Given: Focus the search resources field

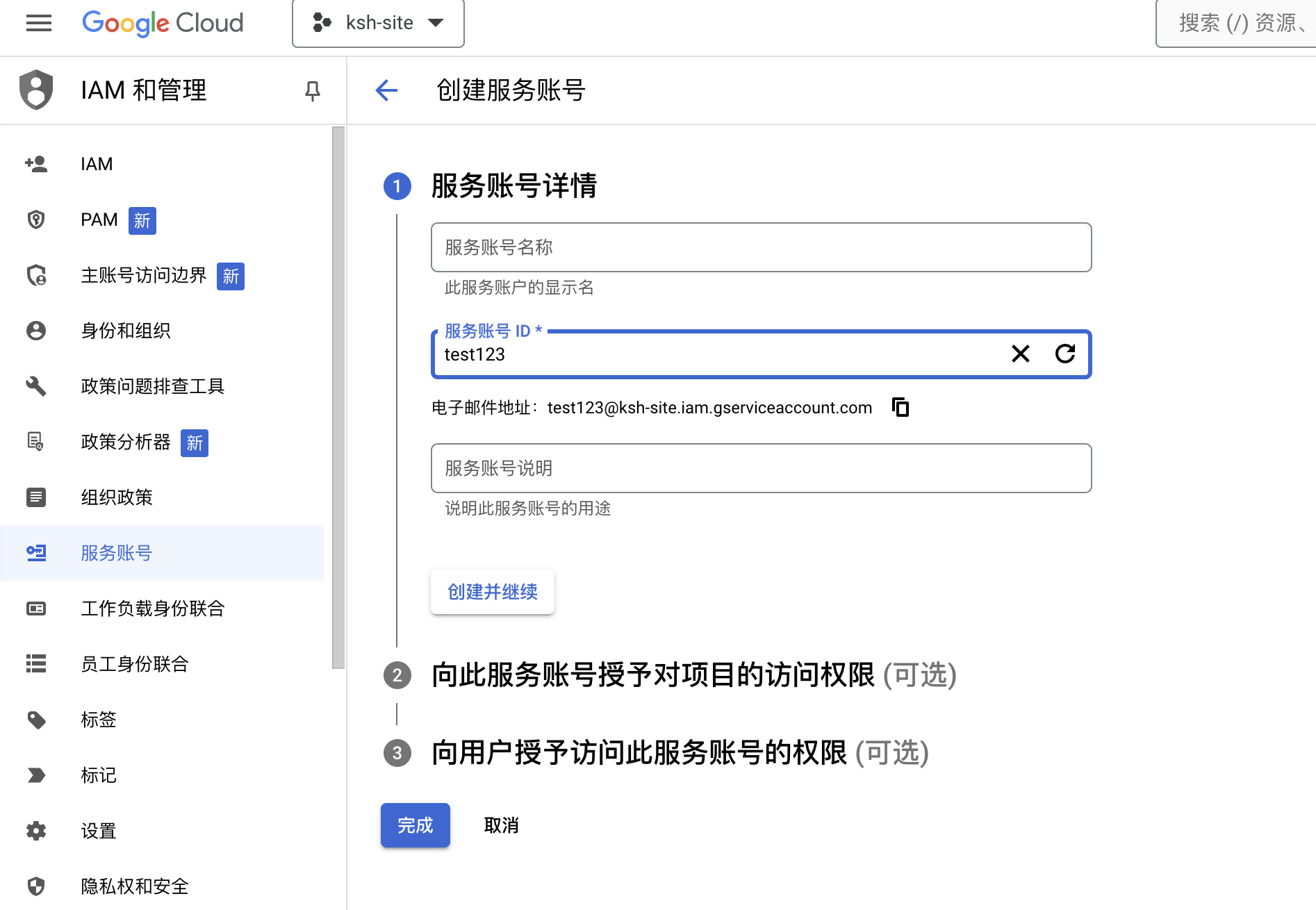Looking at the screenshot, I should (1236, 23).
